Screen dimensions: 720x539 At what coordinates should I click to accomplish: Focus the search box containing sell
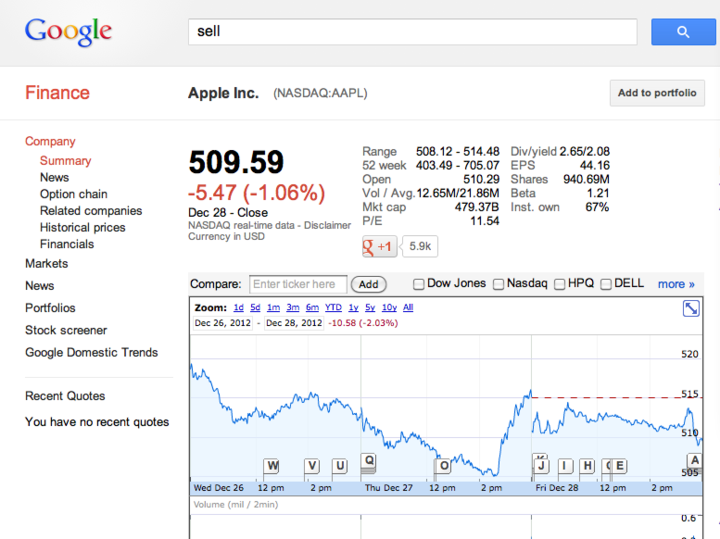(x=413, y=32)
